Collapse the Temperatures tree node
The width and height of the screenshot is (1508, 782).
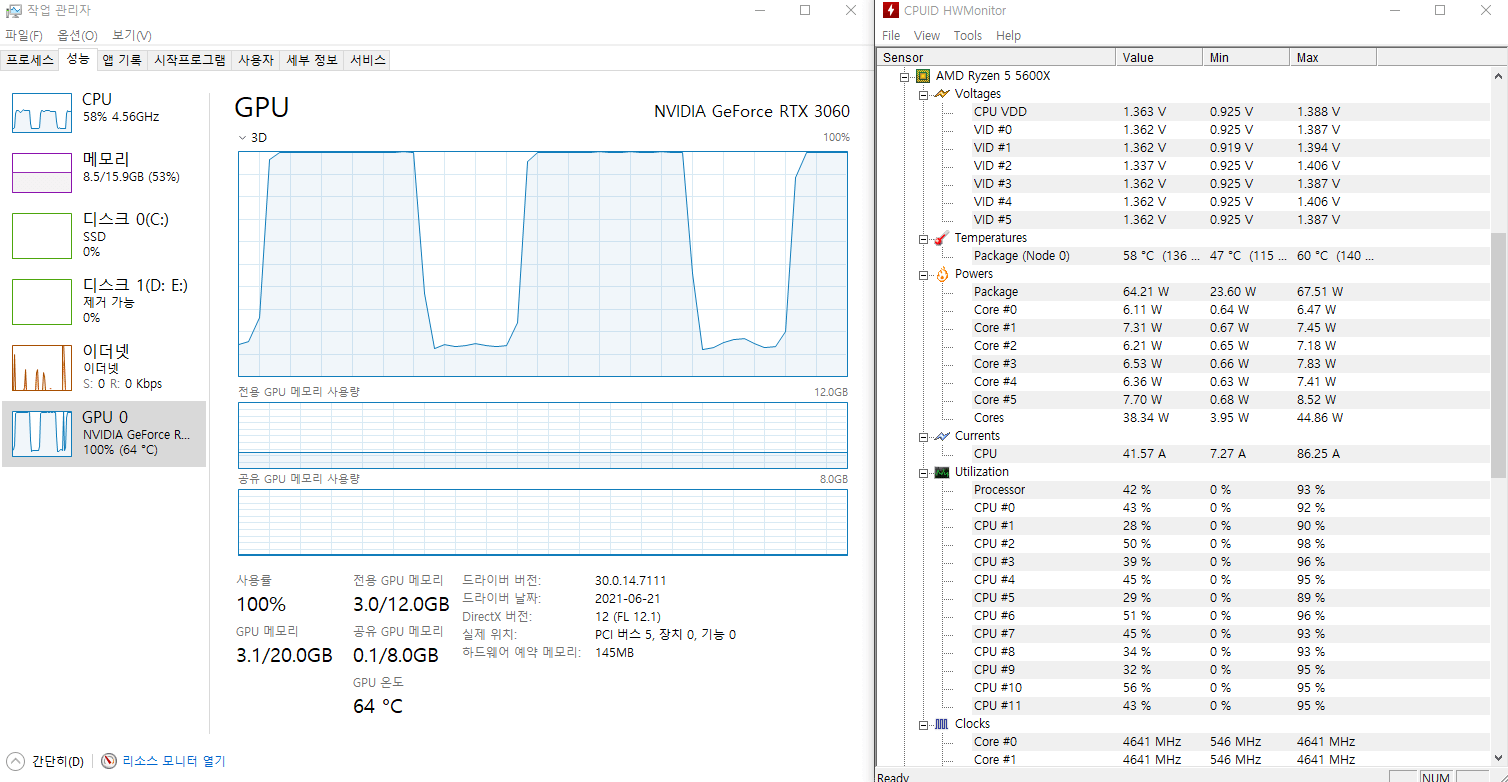tap(923, 238)
